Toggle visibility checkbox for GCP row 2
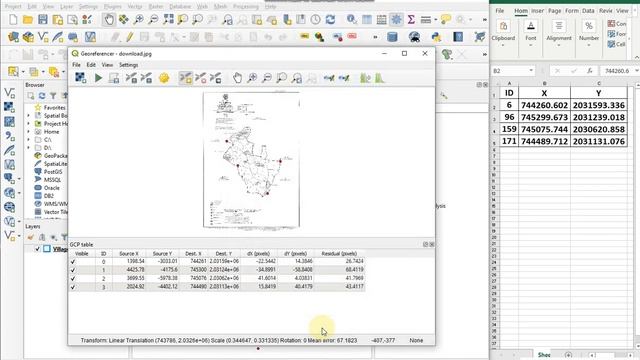 click(73, 278)
